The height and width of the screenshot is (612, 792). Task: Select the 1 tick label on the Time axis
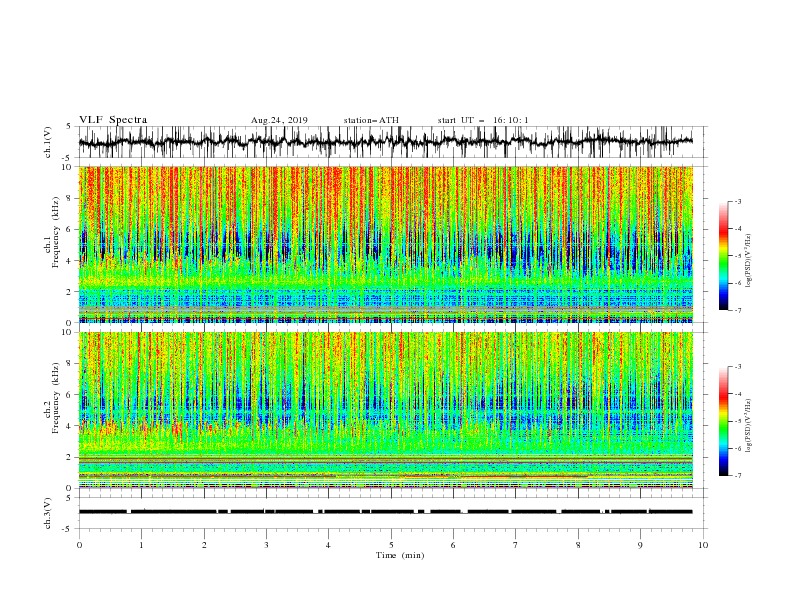click(142, 545)
